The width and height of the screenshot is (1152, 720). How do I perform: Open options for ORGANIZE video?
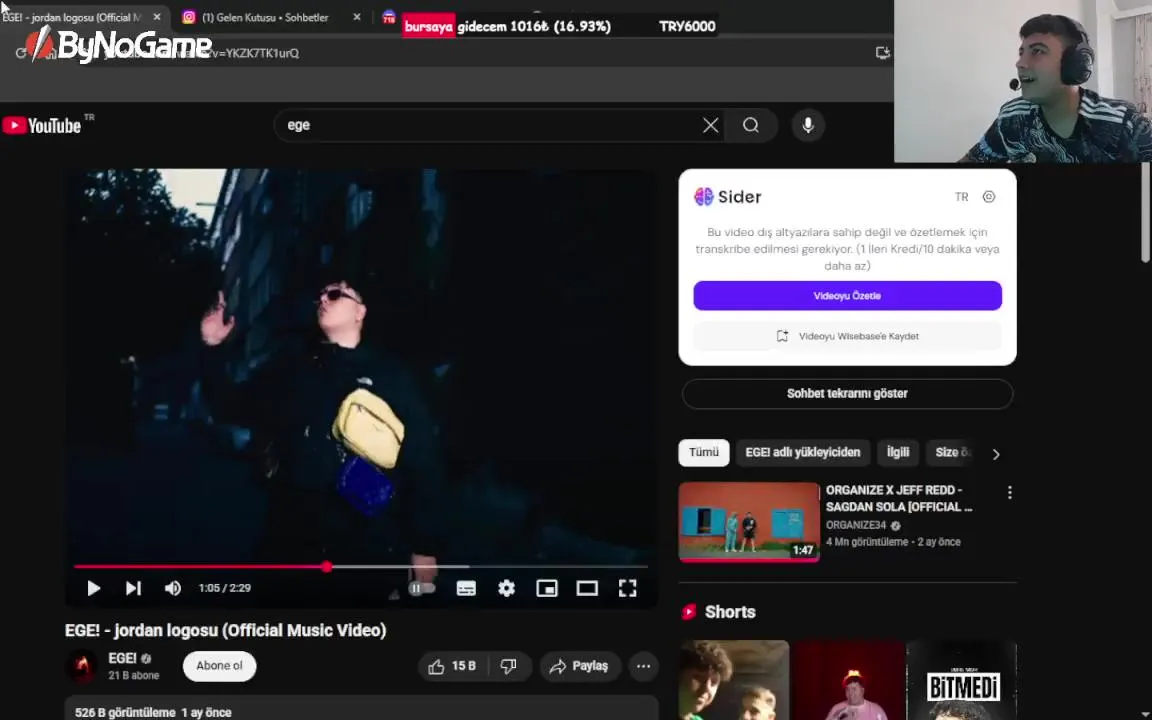(x=1009, y=493)
